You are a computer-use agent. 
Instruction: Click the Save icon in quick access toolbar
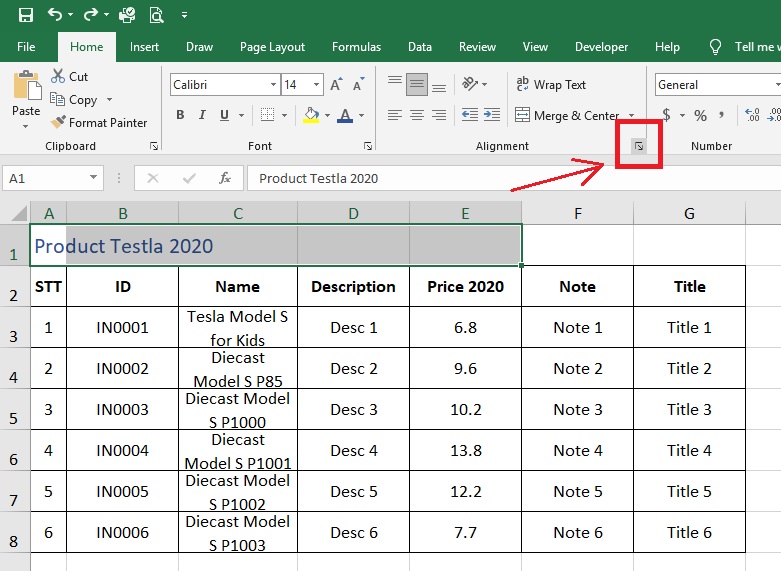pos(25,15)
